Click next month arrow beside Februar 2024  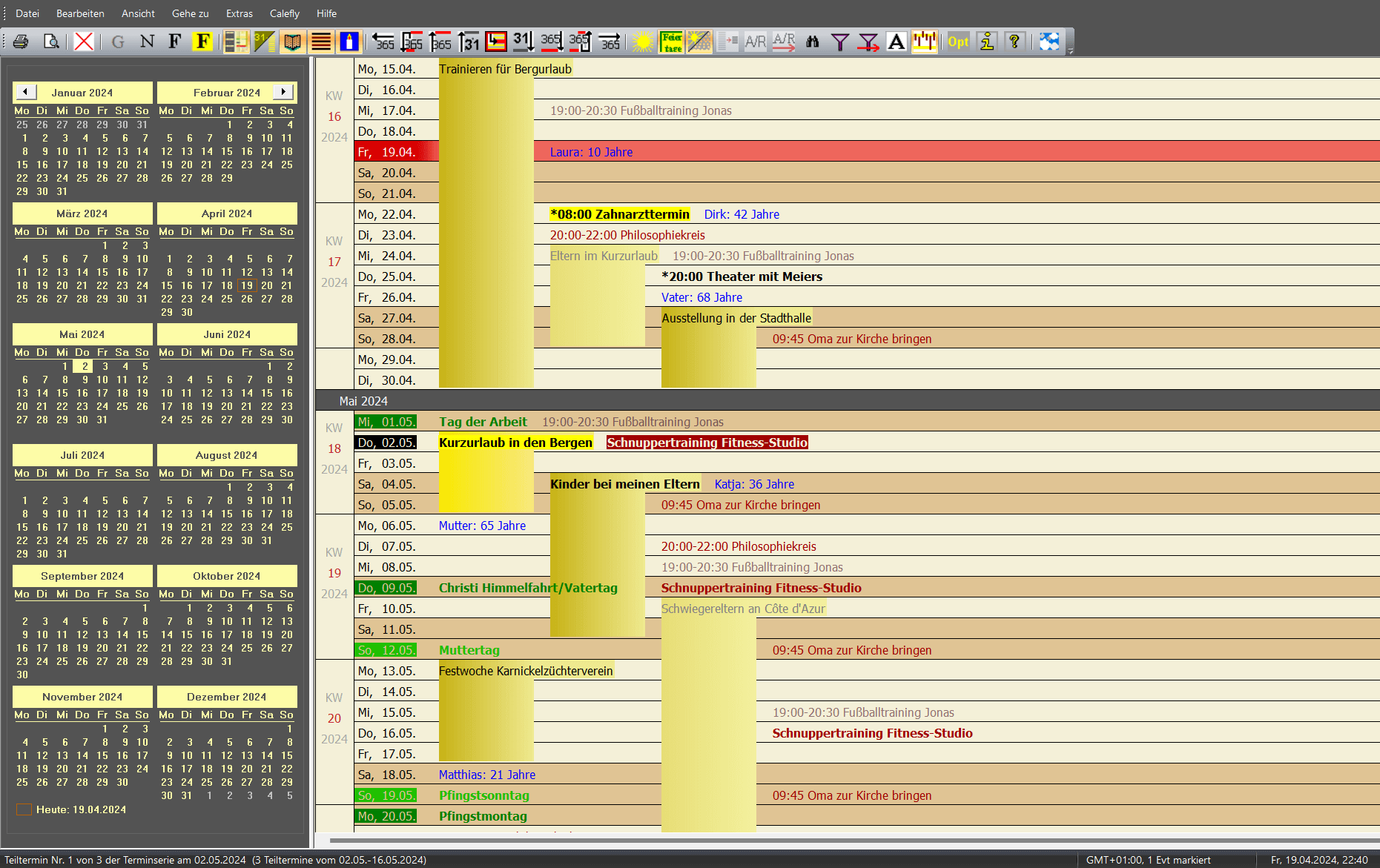pyautogui.click(x=283, y=92)
